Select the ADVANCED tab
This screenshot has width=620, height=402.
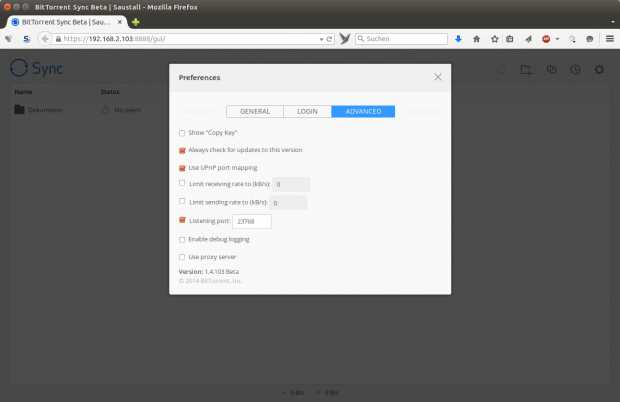pyautogui.click(x=363, y=111)
